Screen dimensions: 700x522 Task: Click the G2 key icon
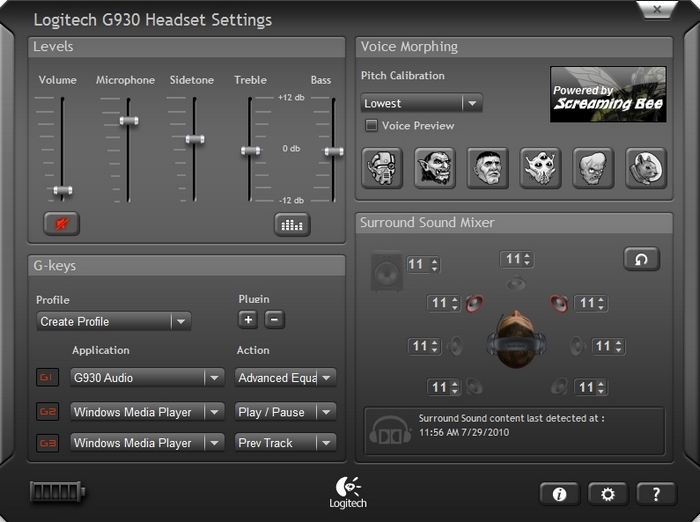tap(47, 412)
